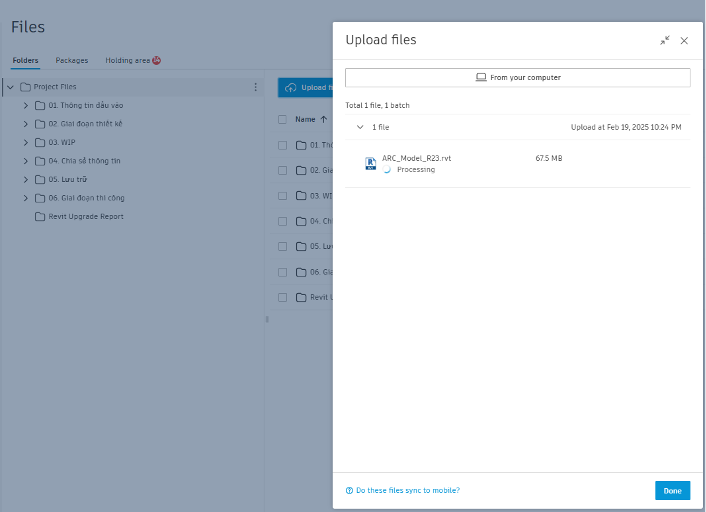Select 01. Thông tin đầu vào tree folder
706x512 pixels.
click(86, 105)
